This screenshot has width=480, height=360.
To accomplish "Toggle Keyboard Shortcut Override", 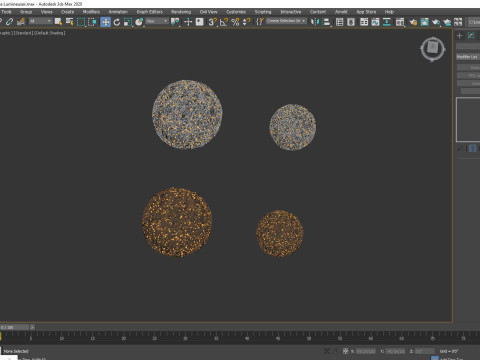I will point(199,22).
